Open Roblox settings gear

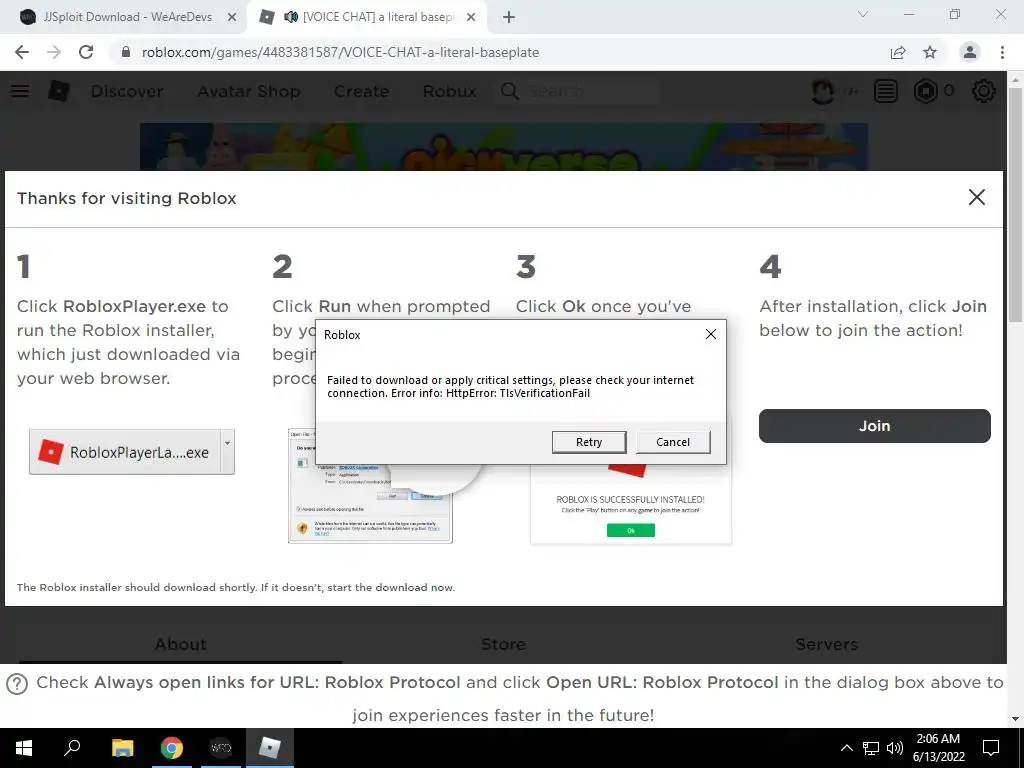pyautogui.click(x=983, y=91)
